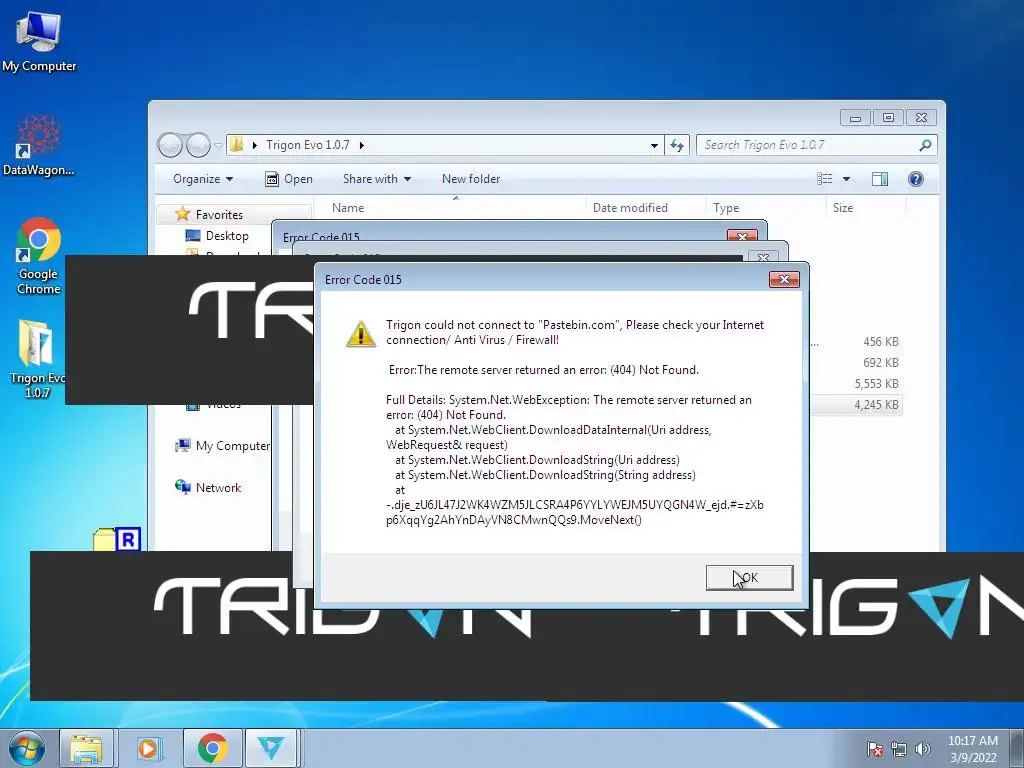The height and width of the screenshot is (768, 1024).
Task: Open the Organize menu
Action: pos(202,179)
